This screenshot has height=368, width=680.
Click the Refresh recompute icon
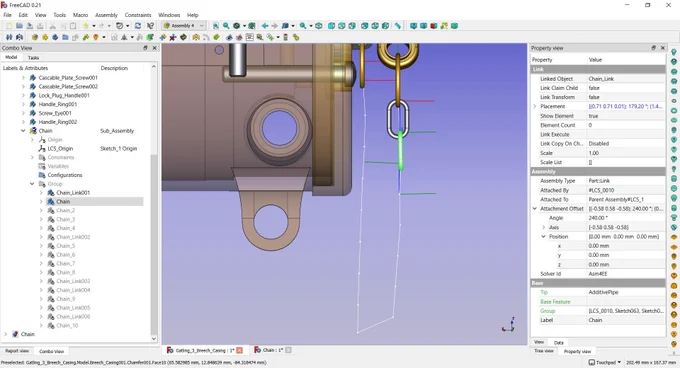138,26
